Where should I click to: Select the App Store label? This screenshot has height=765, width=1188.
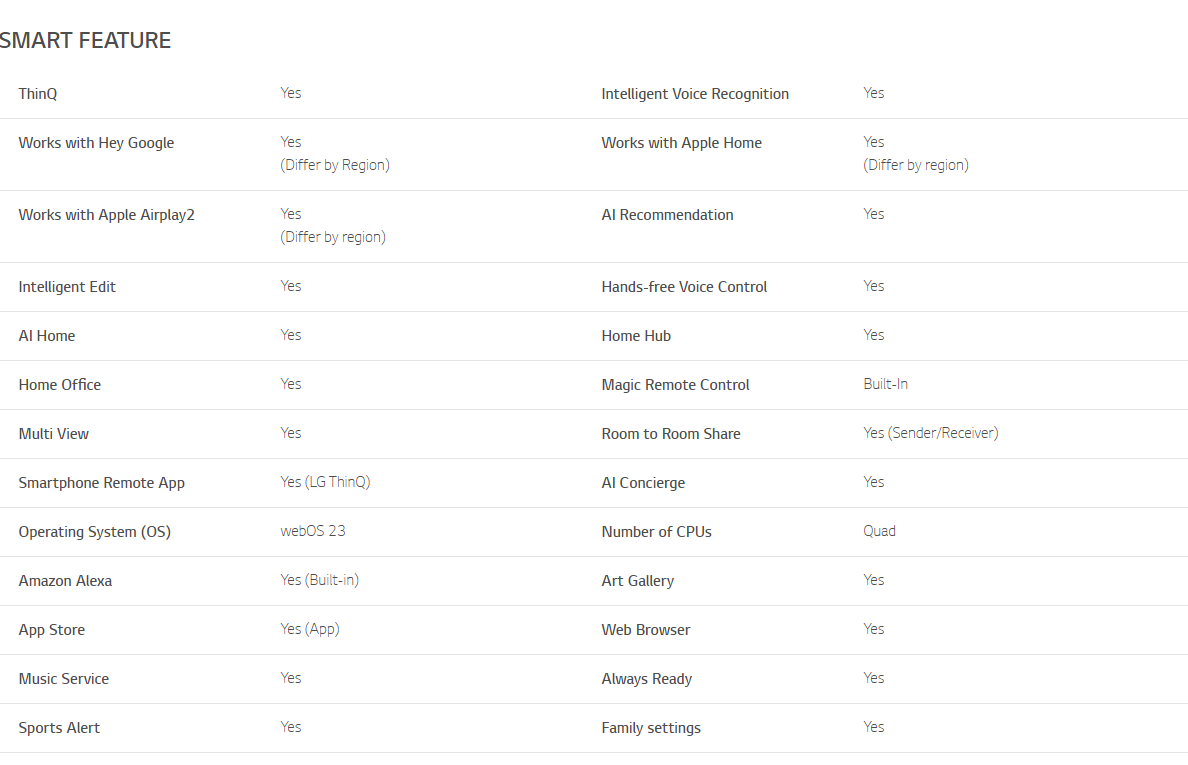click(x=52, y=630)
